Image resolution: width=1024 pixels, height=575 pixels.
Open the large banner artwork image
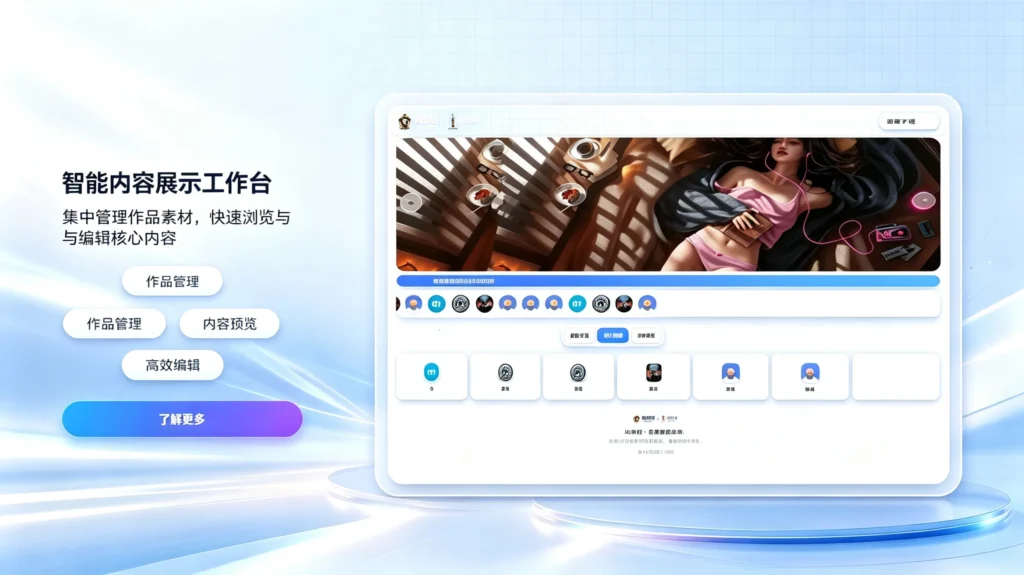point(668,204)
